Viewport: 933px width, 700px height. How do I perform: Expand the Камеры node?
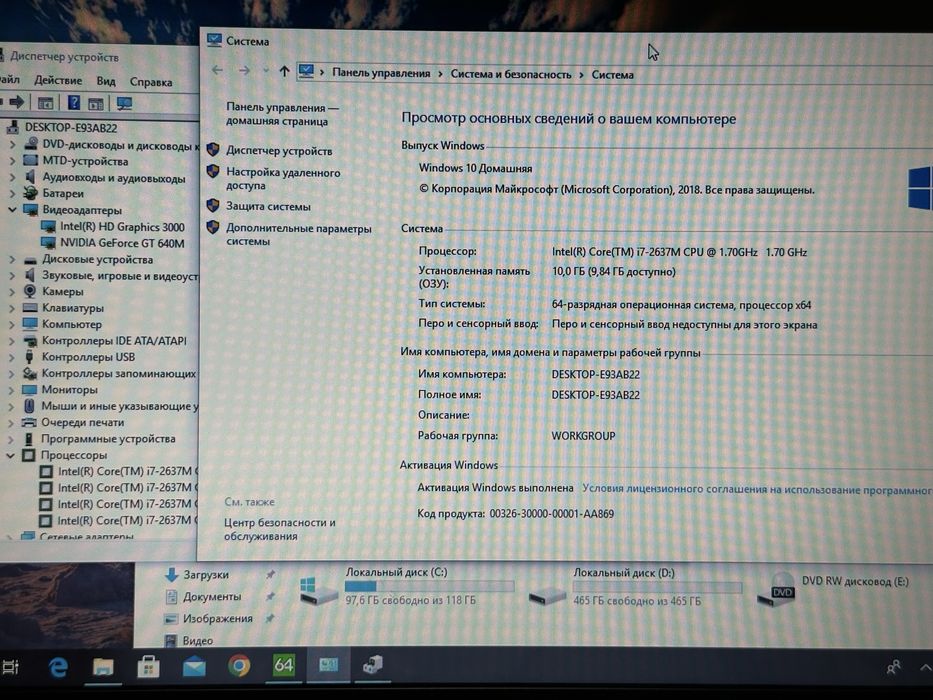(11, 292)
